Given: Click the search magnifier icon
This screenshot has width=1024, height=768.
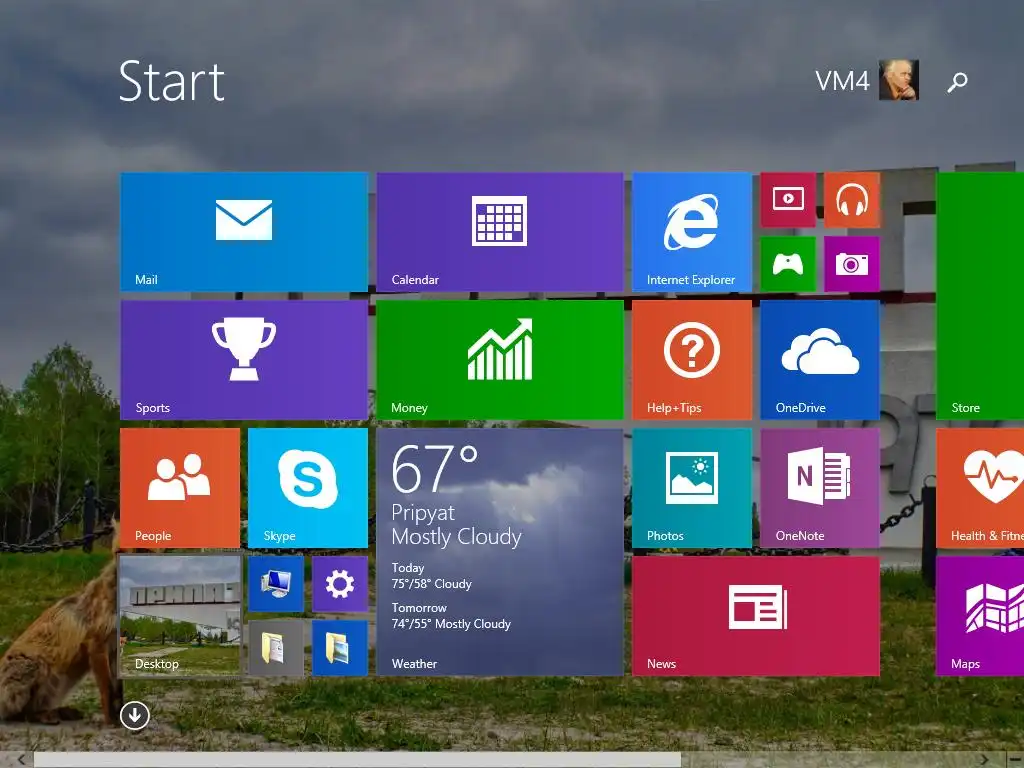Looking at the screenshot, I should [957, 82].
